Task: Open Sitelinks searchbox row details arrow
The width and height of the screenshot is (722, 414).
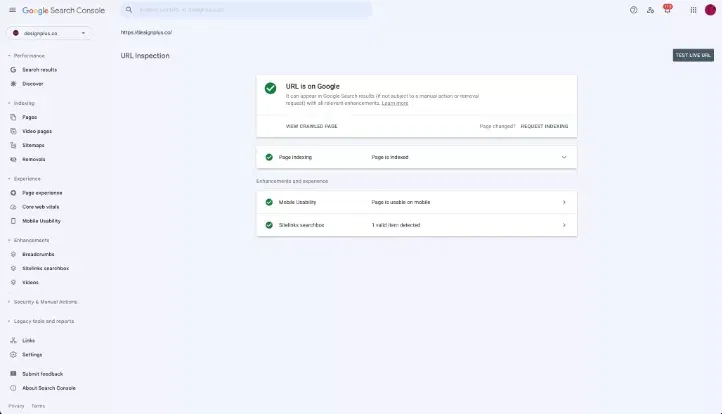Action: [x=564, y=225]
